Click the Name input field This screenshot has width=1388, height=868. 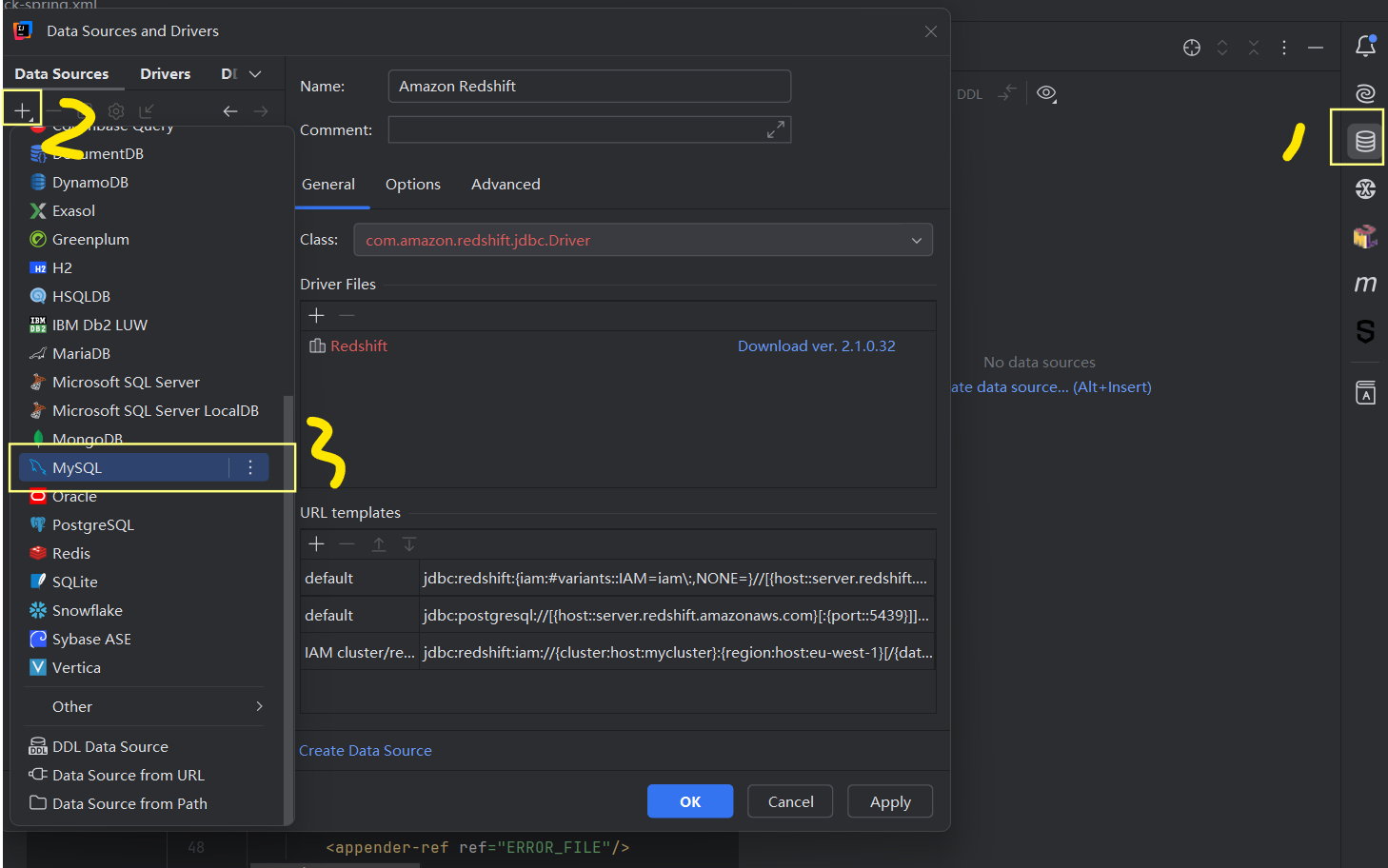(589, 86)
